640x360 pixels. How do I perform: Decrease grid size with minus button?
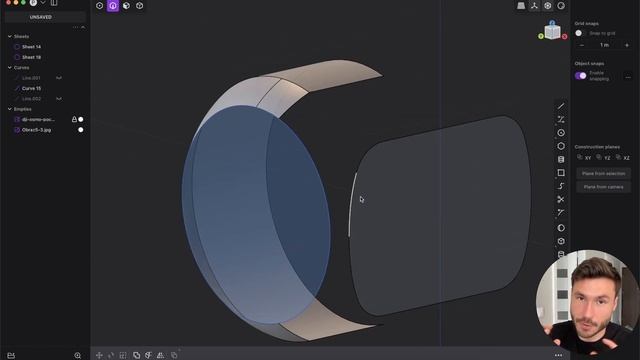click(582, 45)
